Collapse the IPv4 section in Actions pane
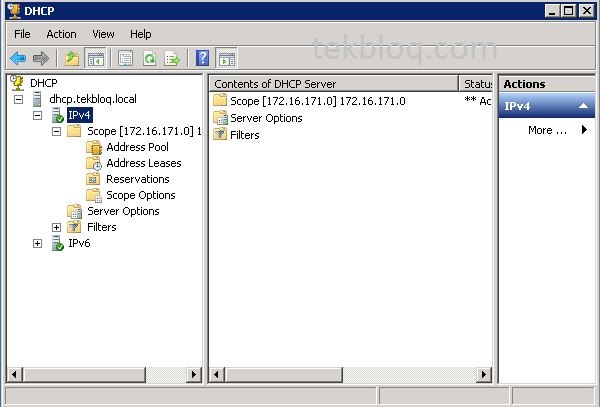Screen dimensions: 600x407 click(x=583, y=106)
